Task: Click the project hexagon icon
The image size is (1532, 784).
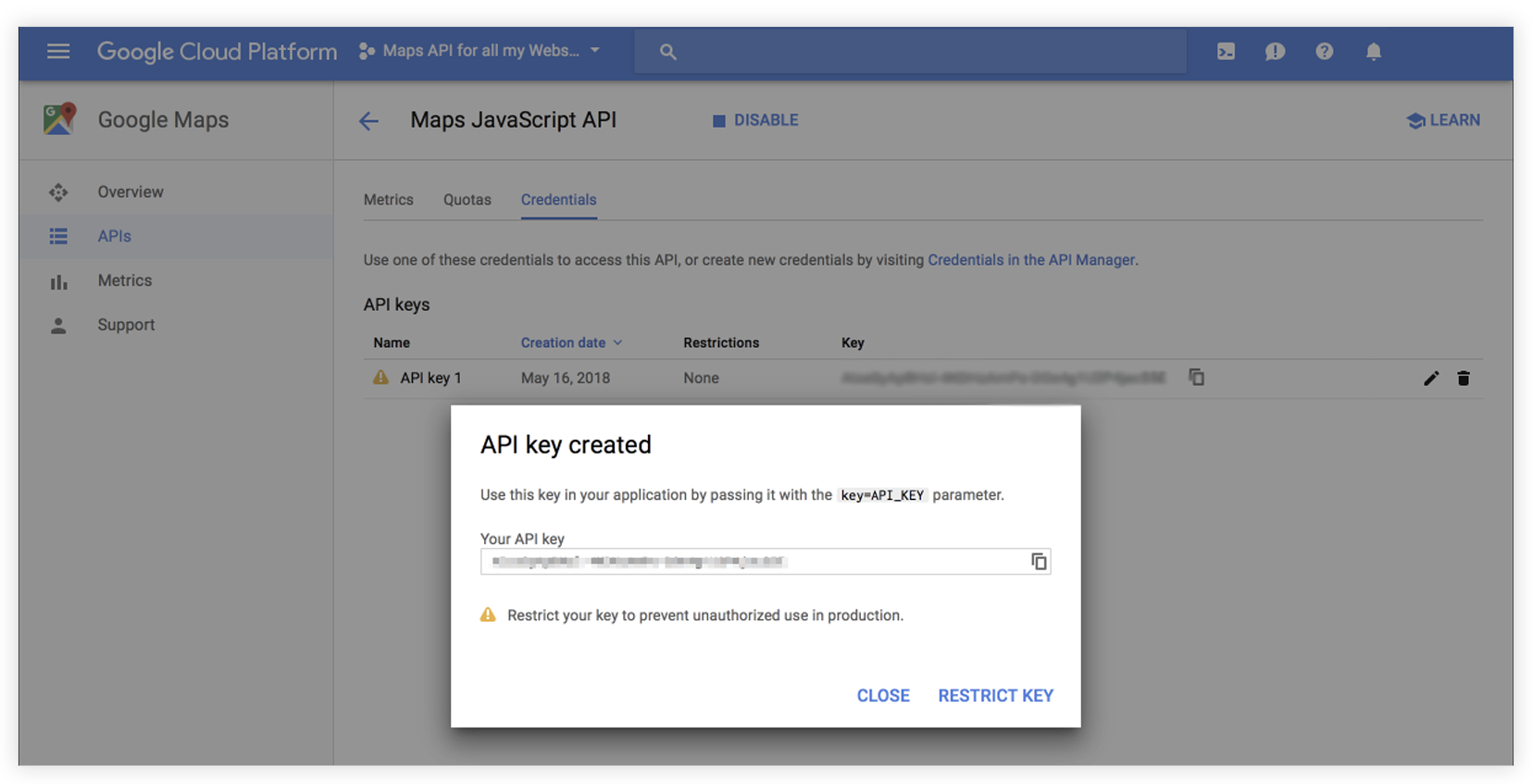Action: click(367, 51)
